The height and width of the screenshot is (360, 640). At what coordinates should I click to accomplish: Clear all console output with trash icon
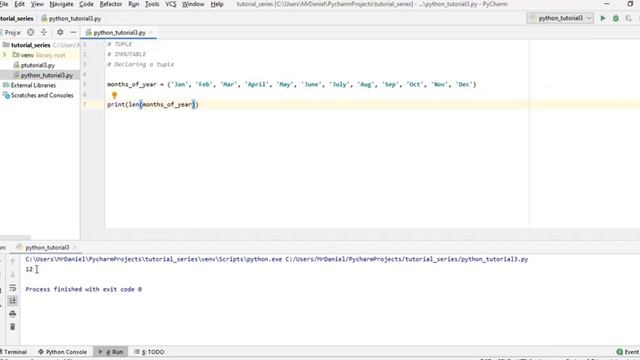[x=12, y=327]
